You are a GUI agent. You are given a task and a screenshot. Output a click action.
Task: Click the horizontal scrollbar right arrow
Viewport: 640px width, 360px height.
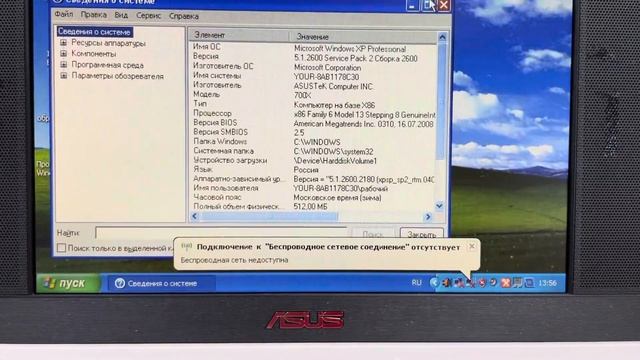[428, 217]
